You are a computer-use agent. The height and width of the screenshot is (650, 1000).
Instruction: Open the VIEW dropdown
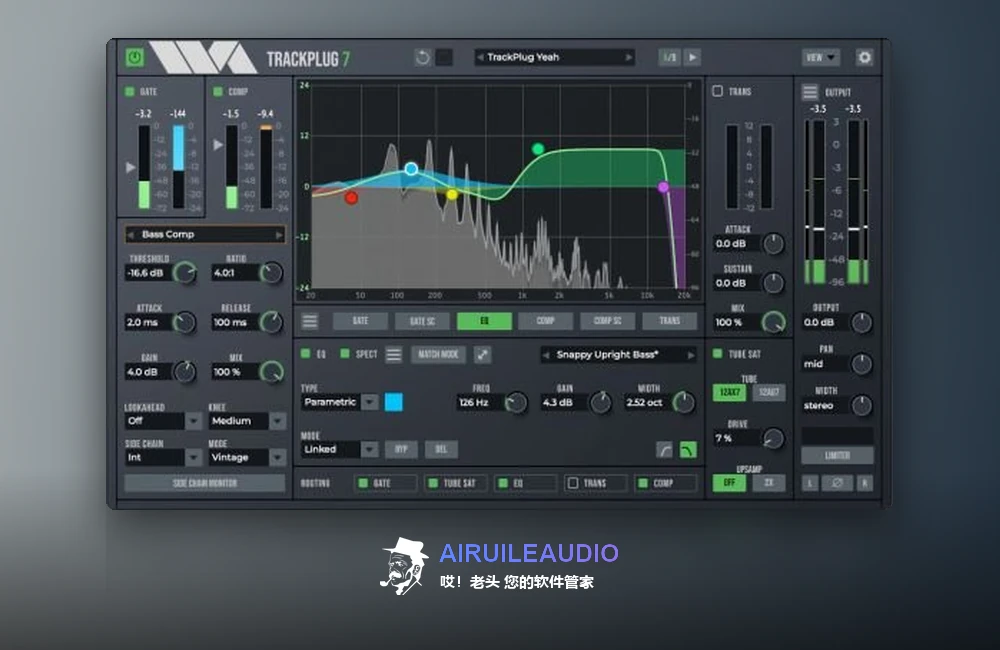[820, 57]
